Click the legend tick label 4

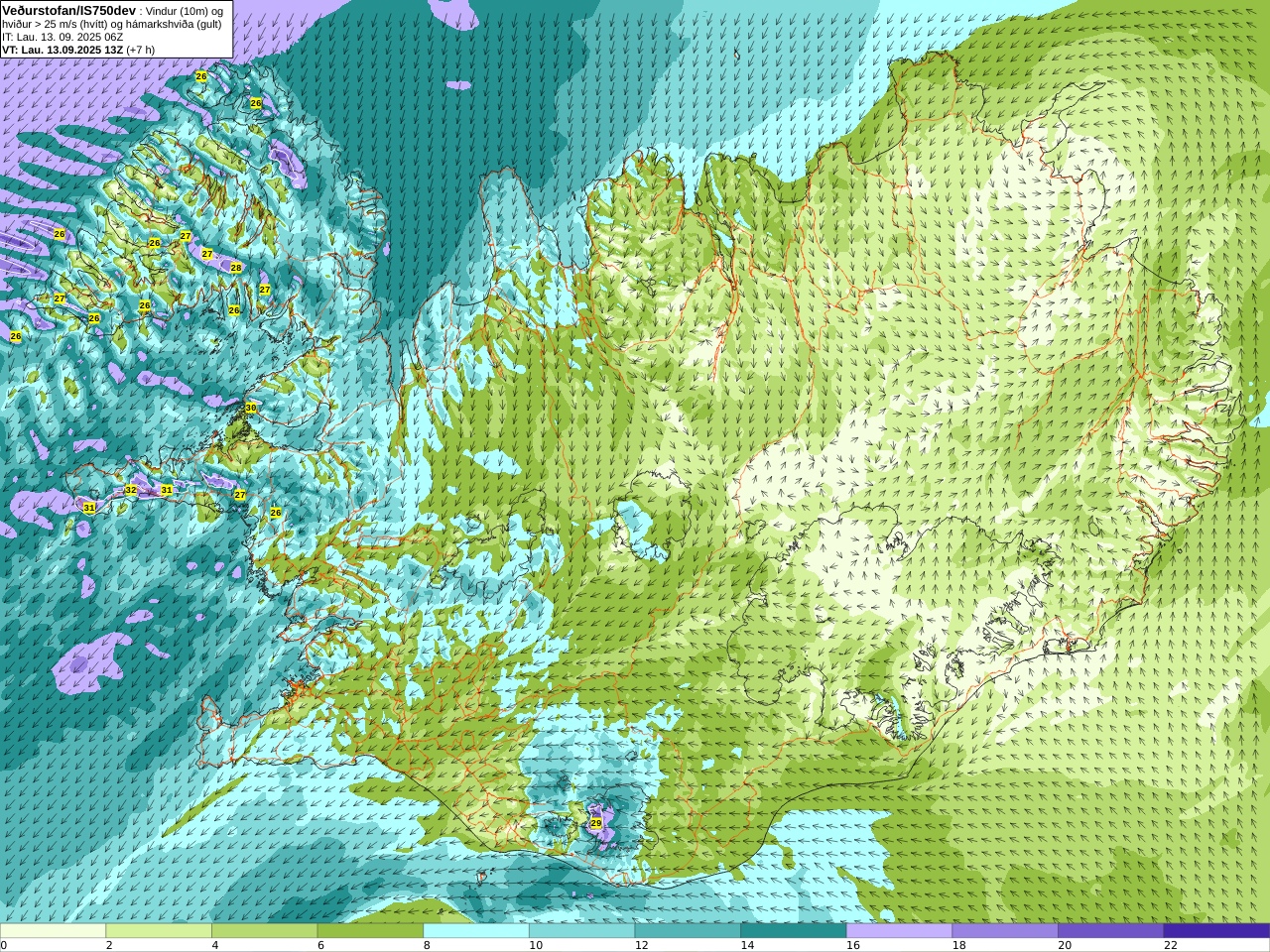215,945
